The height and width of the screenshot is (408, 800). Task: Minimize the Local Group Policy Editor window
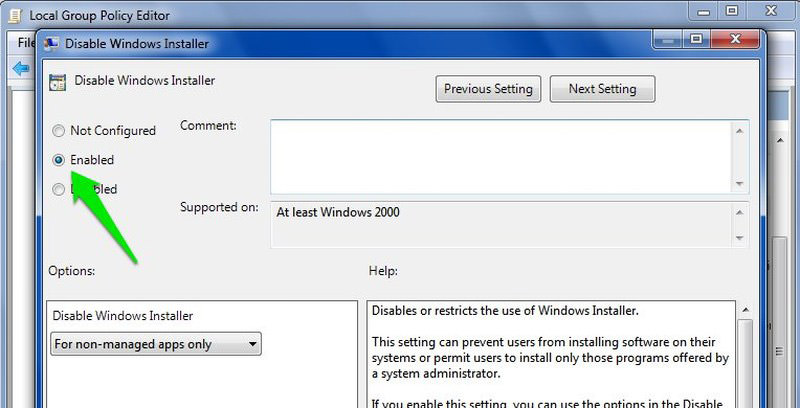coord(704,11)
